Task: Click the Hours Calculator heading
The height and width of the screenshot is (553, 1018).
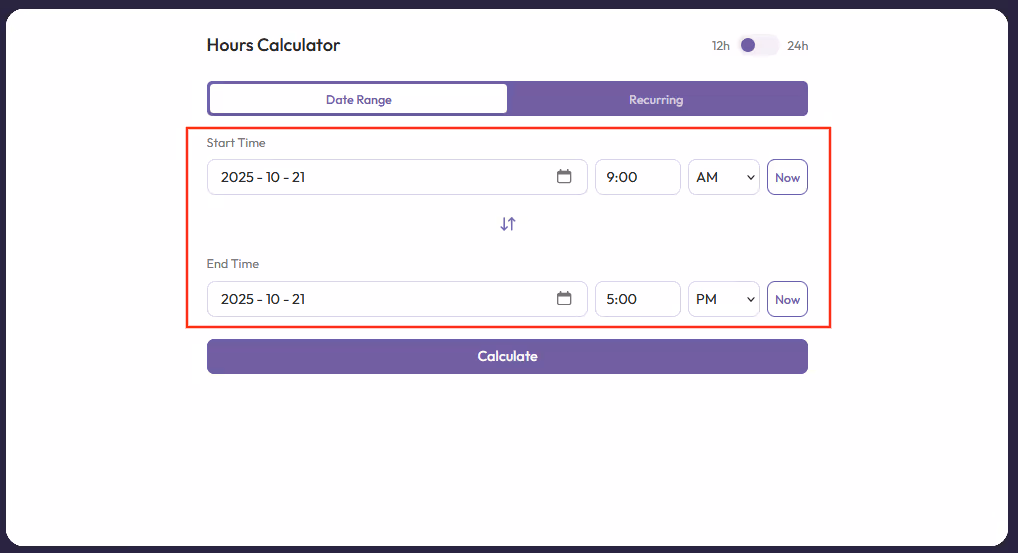Action: click(273, 45)
